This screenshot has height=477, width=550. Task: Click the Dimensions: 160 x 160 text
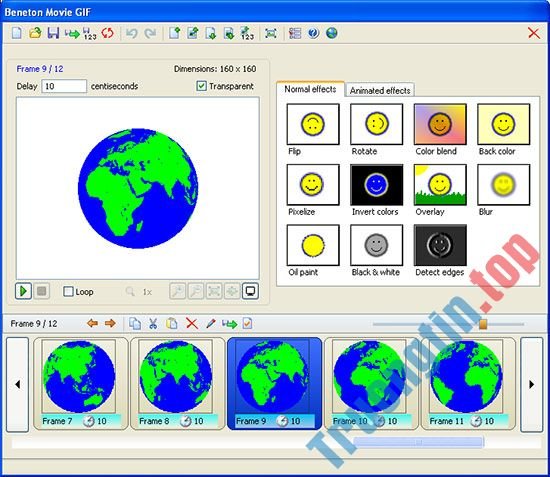[215, 69]
